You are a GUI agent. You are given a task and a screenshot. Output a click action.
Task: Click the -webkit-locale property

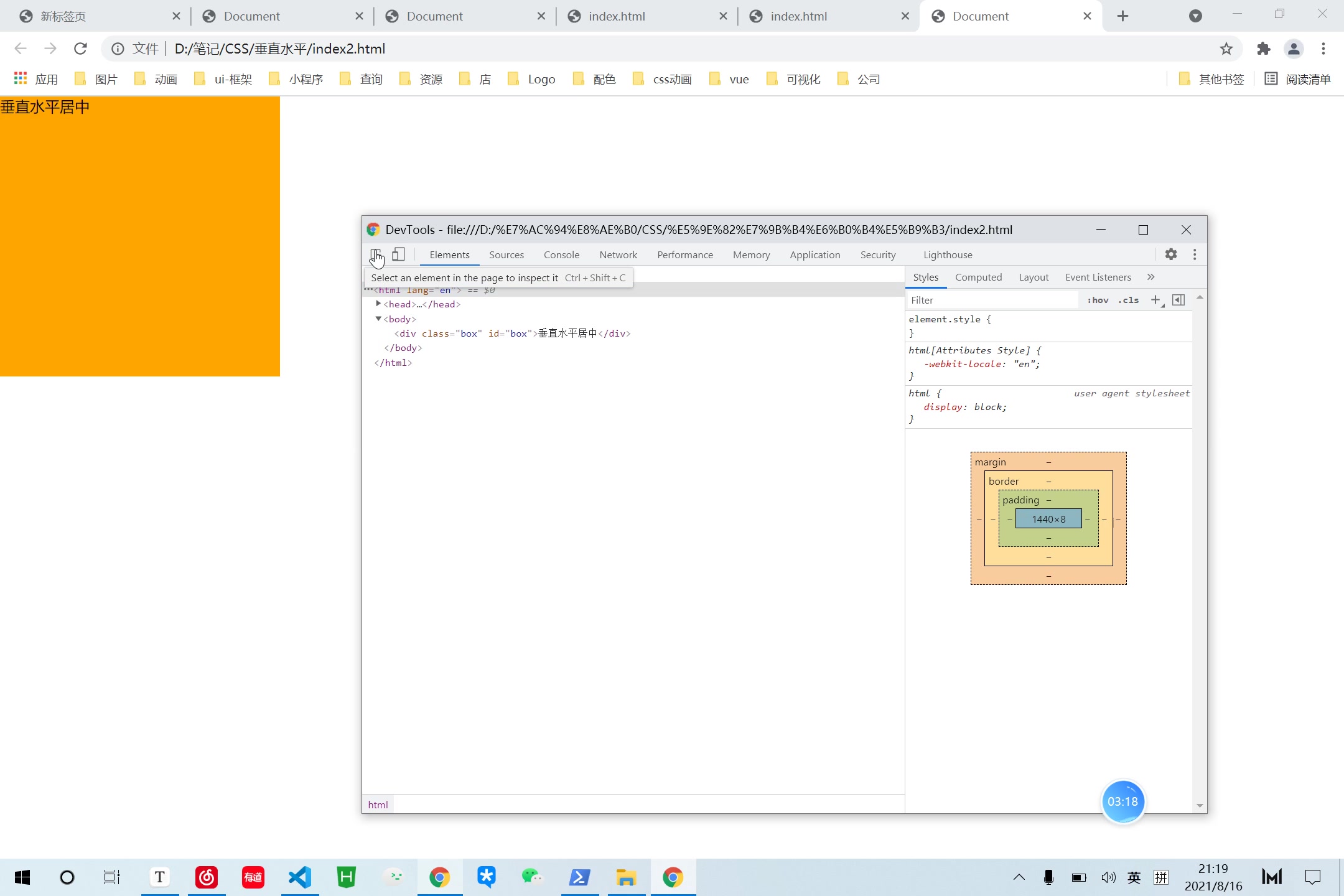coord(964,364)
